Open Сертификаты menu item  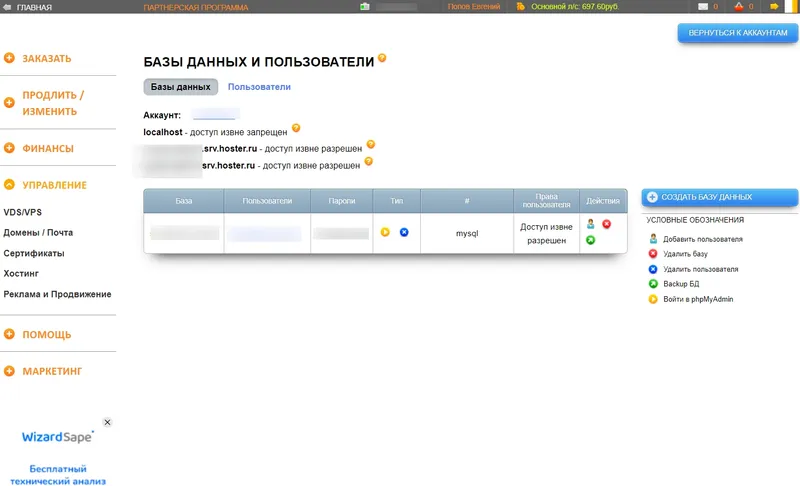coord(34,253)
